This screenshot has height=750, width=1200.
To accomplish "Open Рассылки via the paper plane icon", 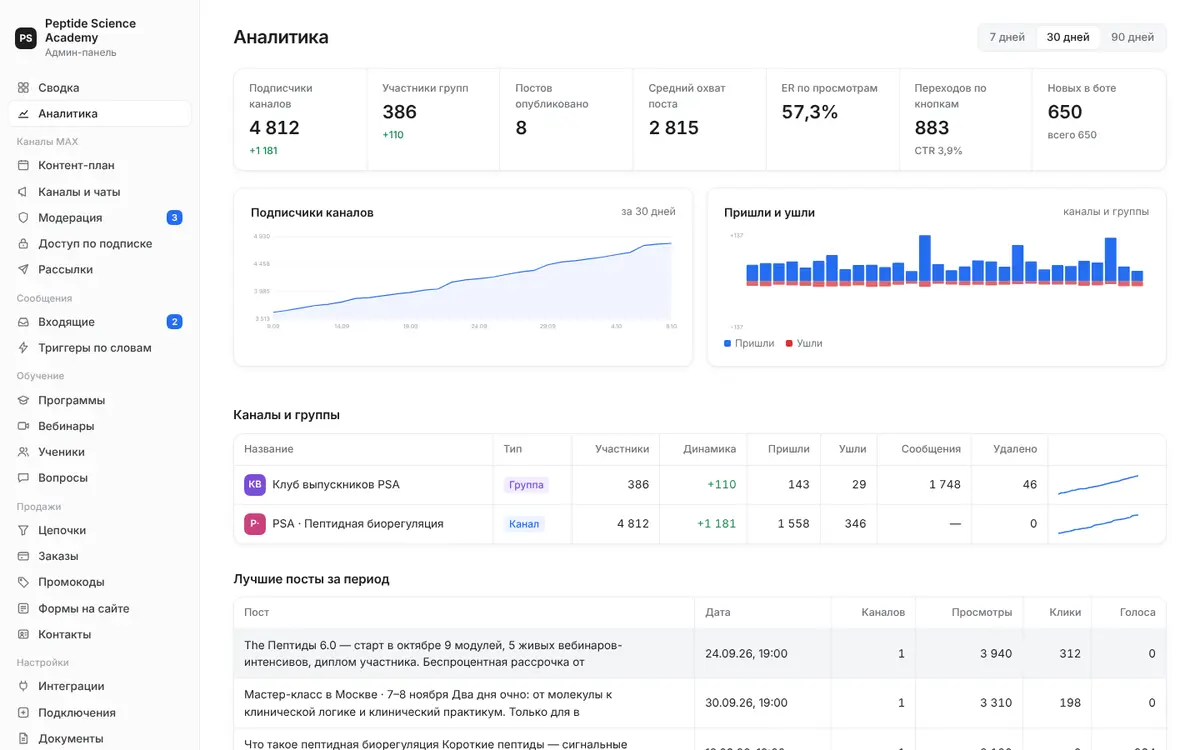I will tap(23, 269).
